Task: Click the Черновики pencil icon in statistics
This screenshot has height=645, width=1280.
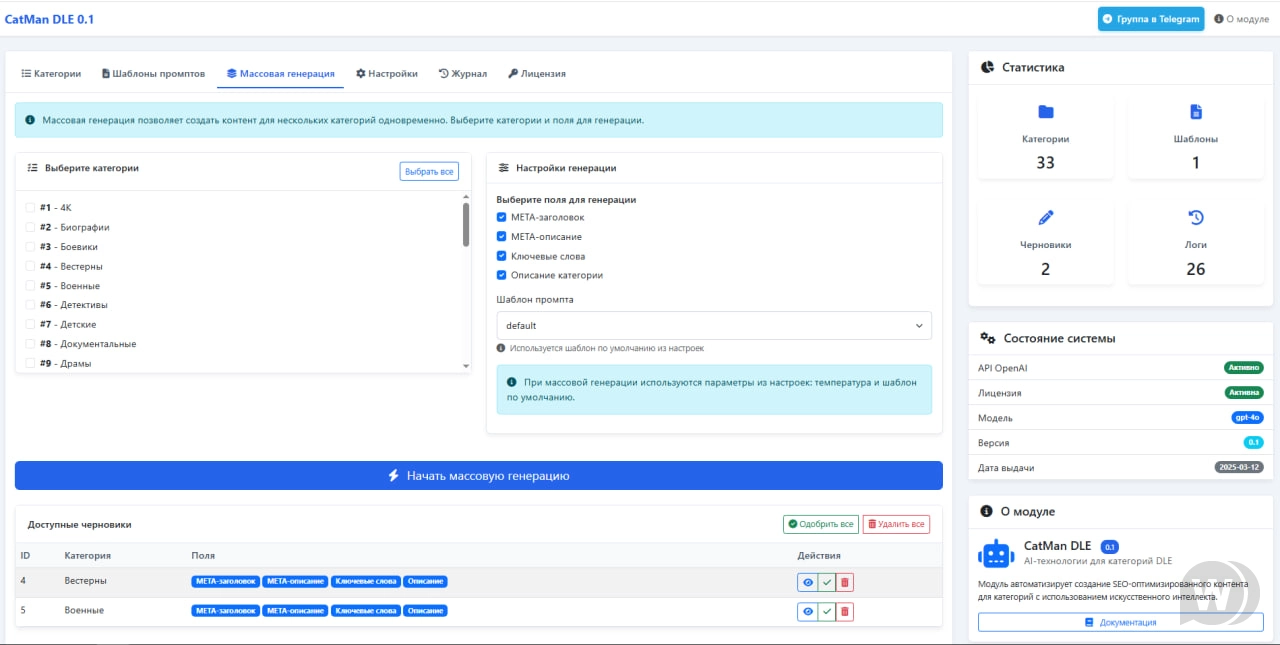Action: (x=1045, y=217)
